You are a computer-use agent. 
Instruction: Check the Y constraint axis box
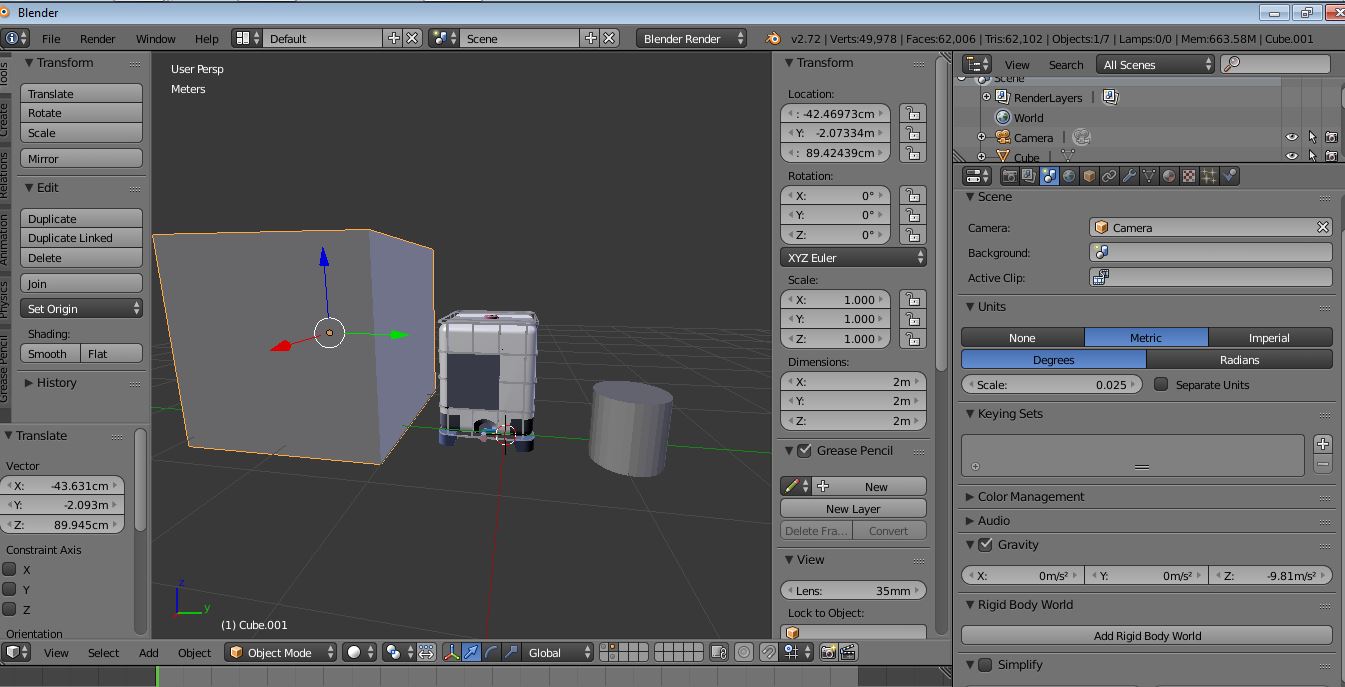tap(10, 589)
